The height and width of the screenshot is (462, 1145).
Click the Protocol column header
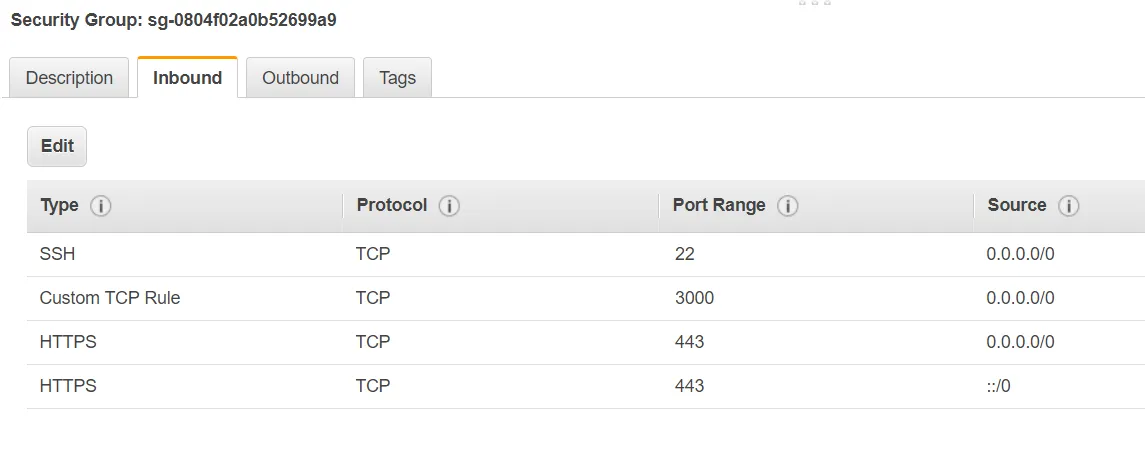click(392, 205)
